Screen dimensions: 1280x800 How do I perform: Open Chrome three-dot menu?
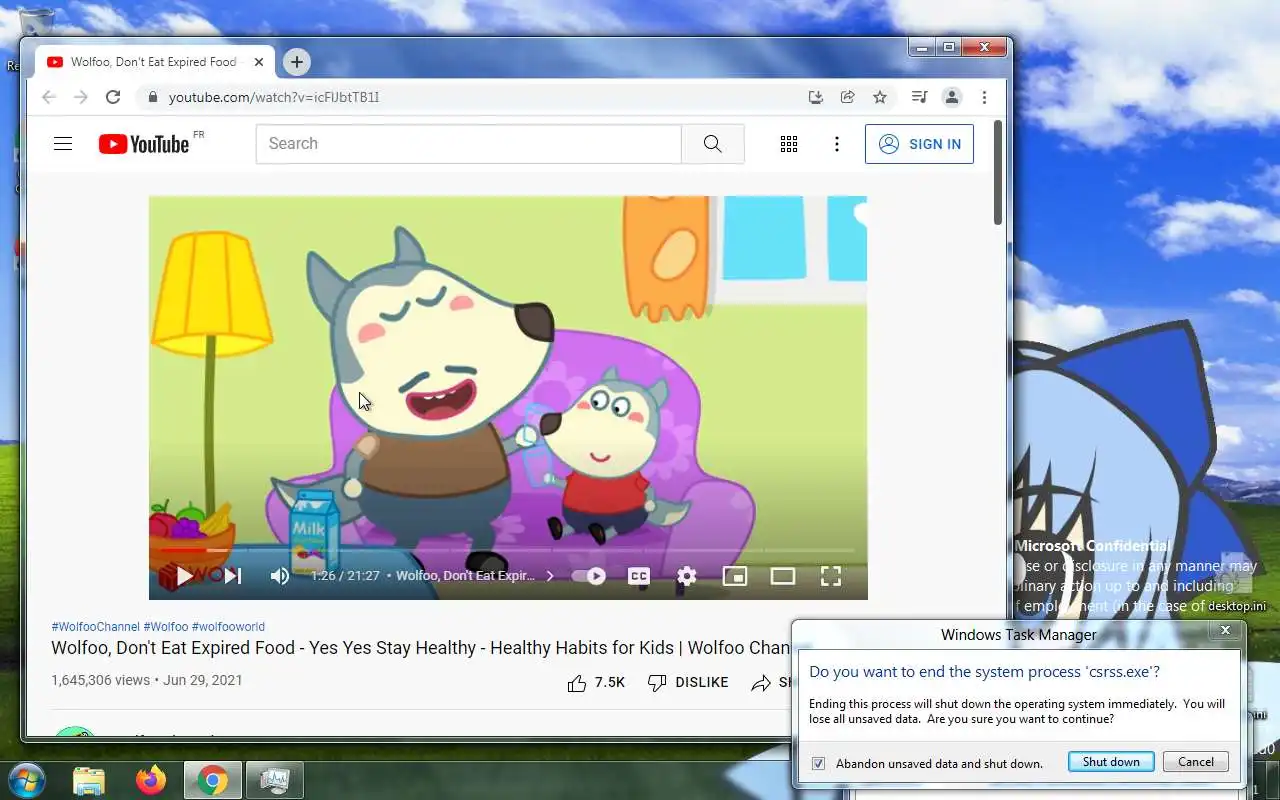click(x=984, y=97)
